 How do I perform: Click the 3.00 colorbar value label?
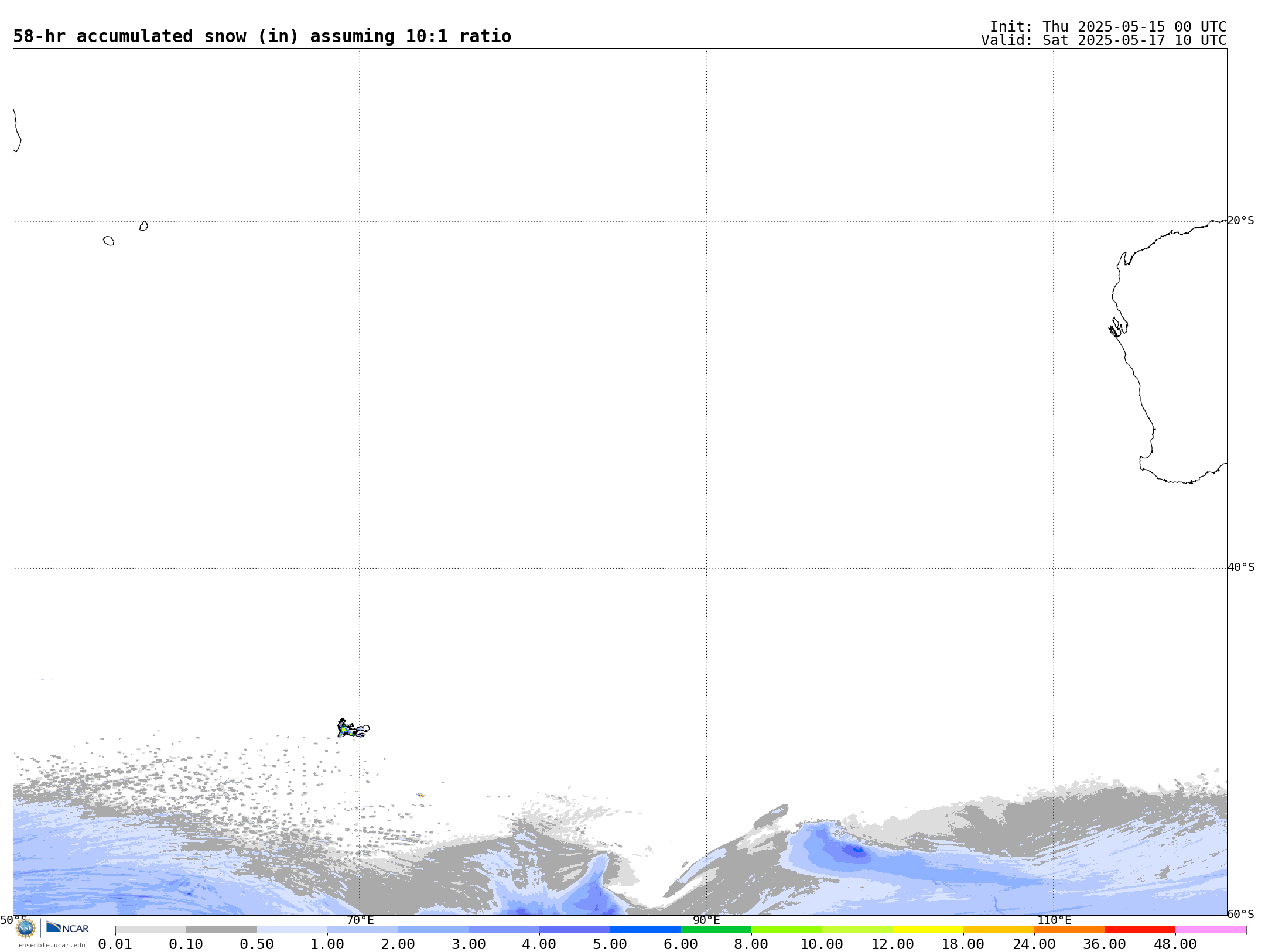pos(469,944)
